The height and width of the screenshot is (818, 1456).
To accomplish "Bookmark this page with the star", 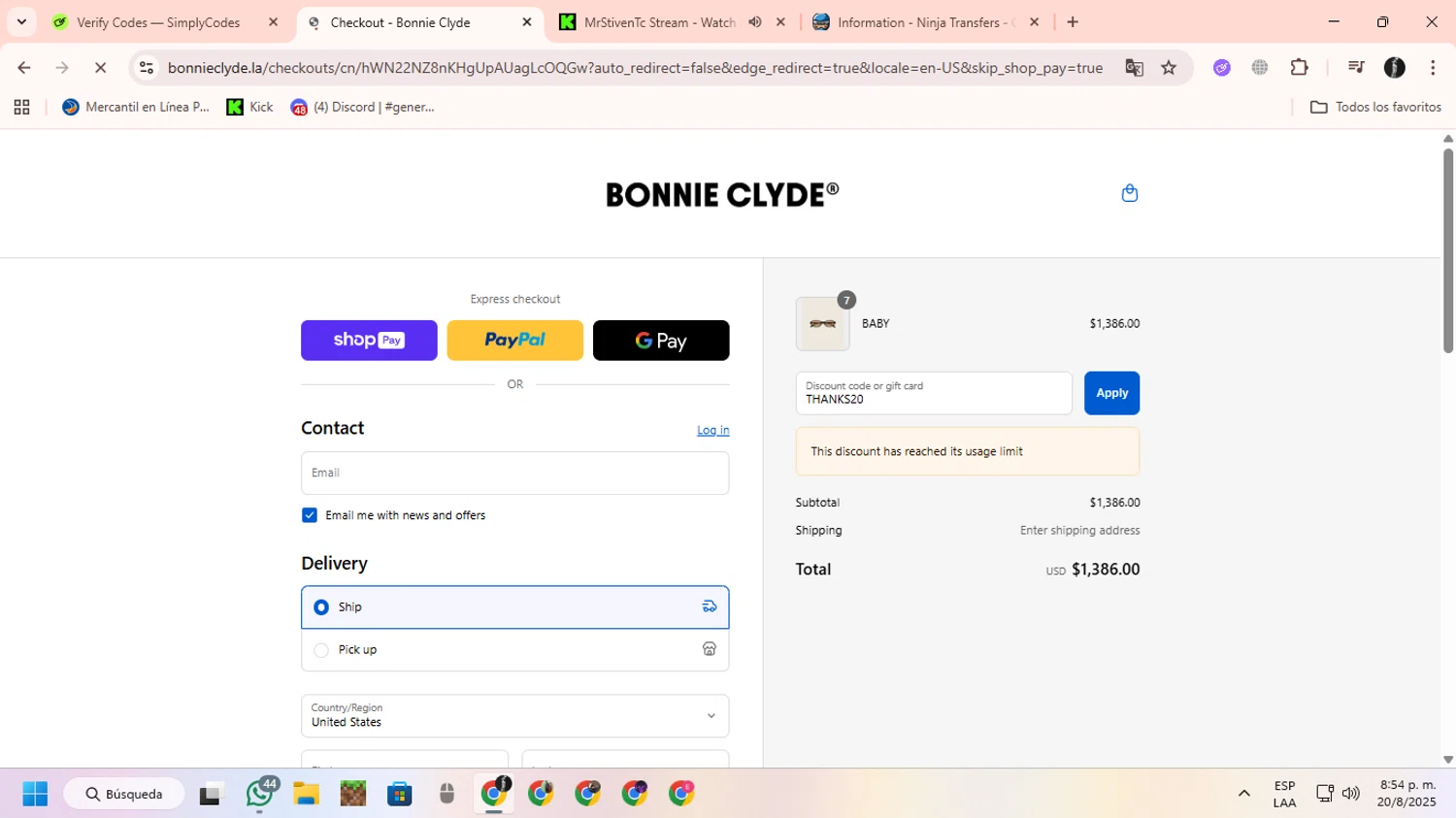I will [x=1169, y=68].
